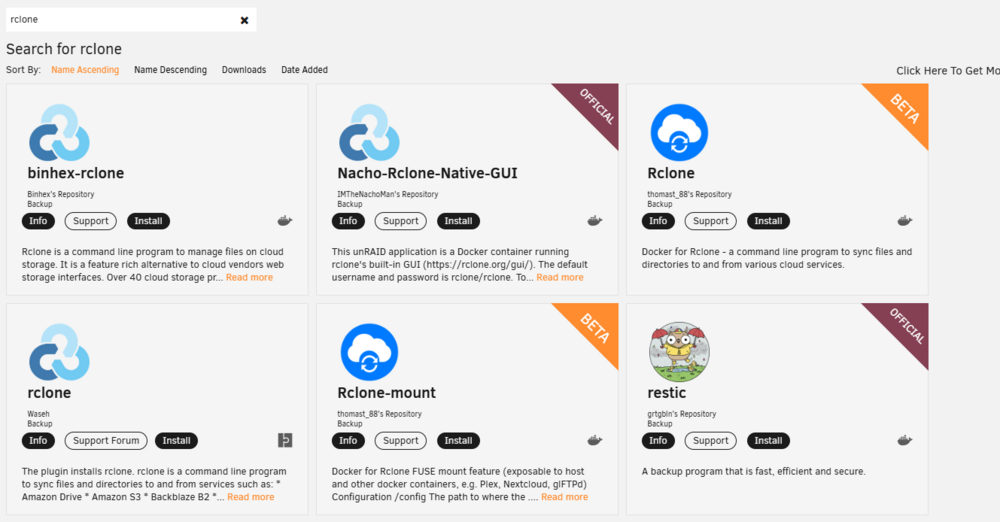Click the Docker whale icon on binhex-rclone card

click(284, 221)
